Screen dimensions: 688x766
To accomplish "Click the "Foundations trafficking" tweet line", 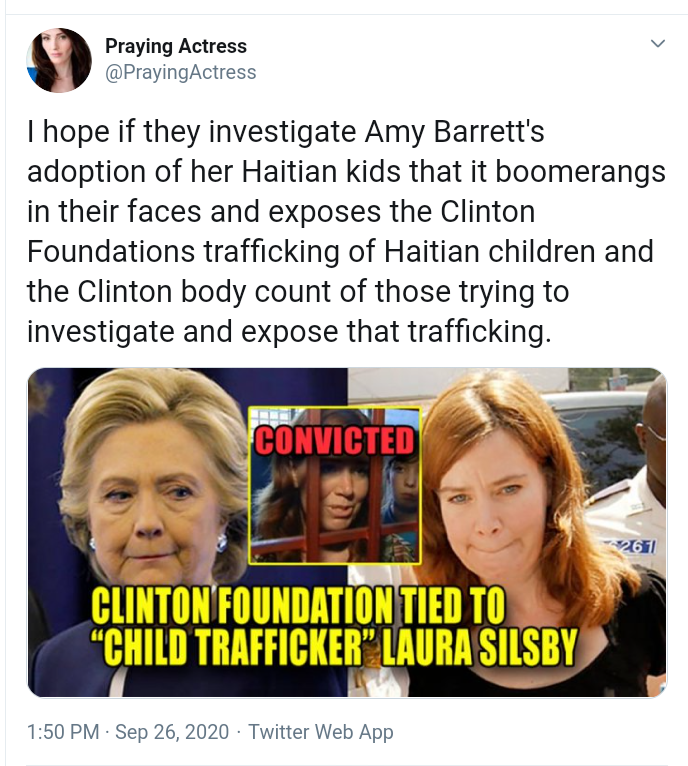I will (x=340, y=252).
